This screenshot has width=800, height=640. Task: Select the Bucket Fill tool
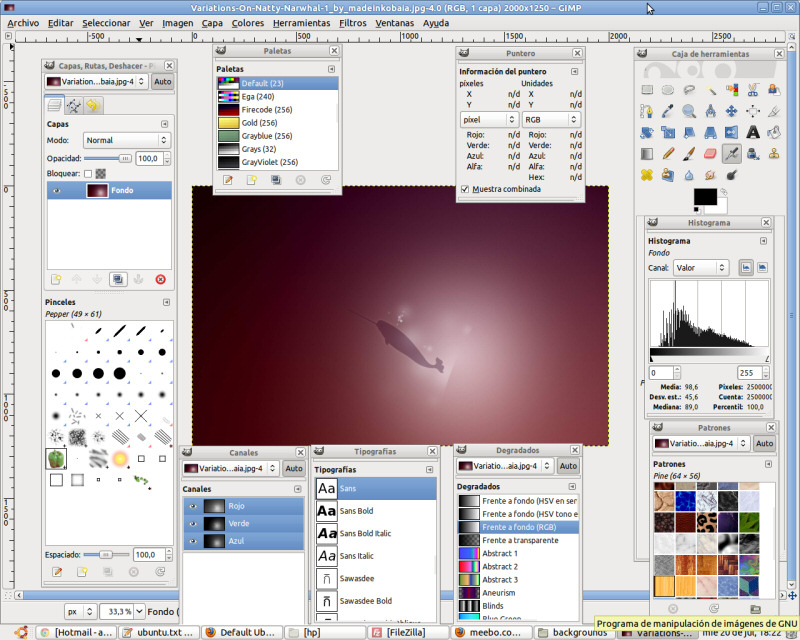774,133
